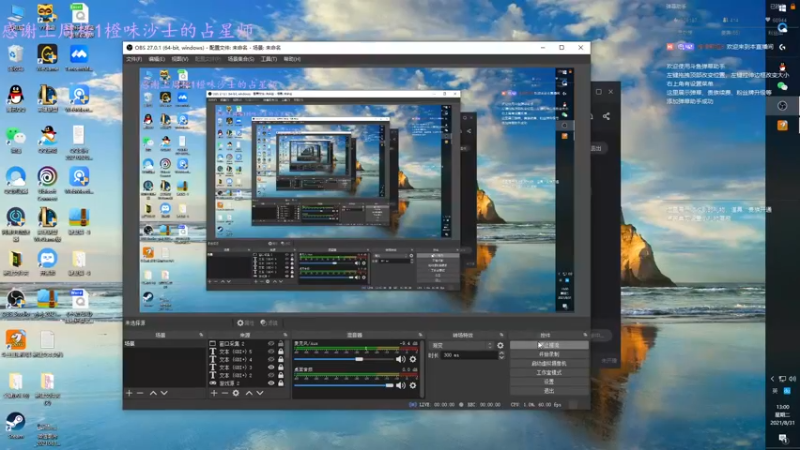The image size is (800, 450).
Task: Click the 启动虚拟摄像机 virtual camera button
Action: tap(548, 363)
